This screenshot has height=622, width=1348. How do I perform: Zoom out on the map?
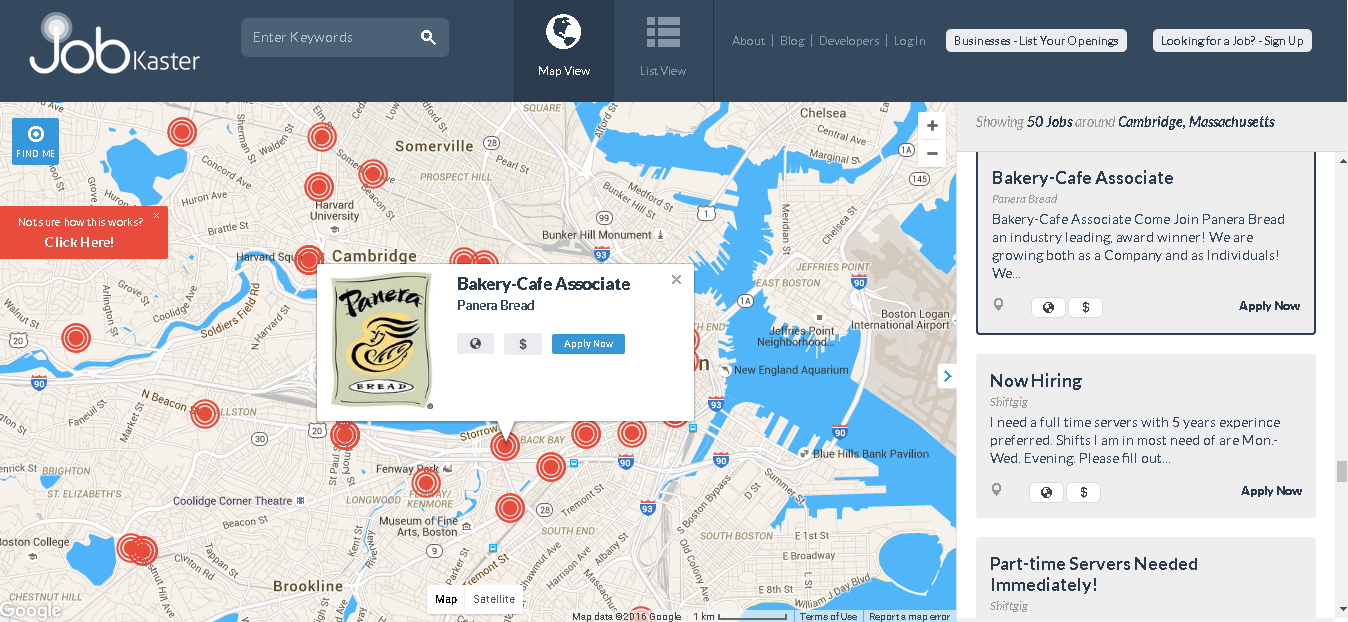click(x=932, y=153)
